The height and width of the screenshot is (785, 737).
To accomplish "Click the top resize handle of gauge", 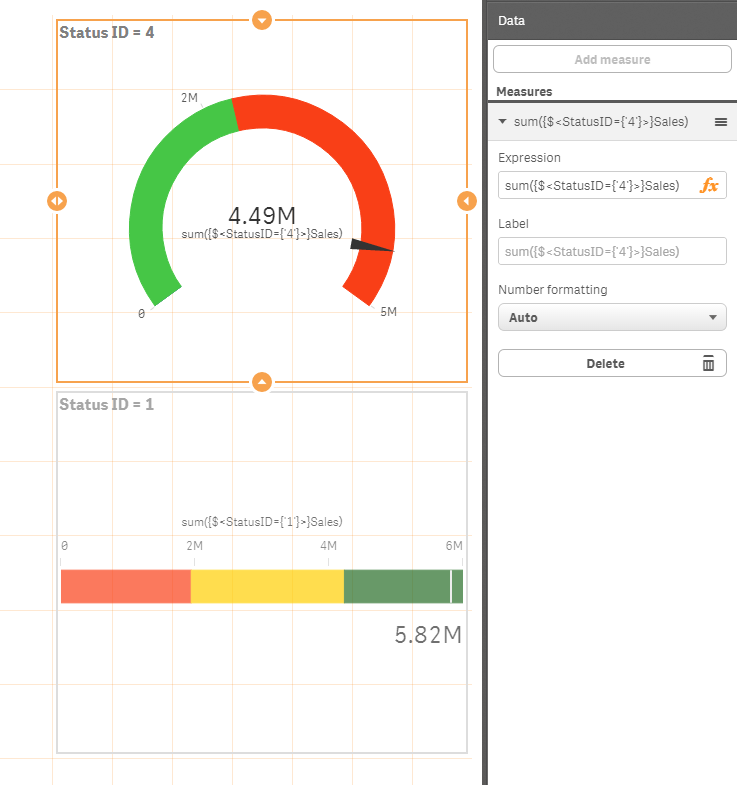I will [x=262, y=20].
